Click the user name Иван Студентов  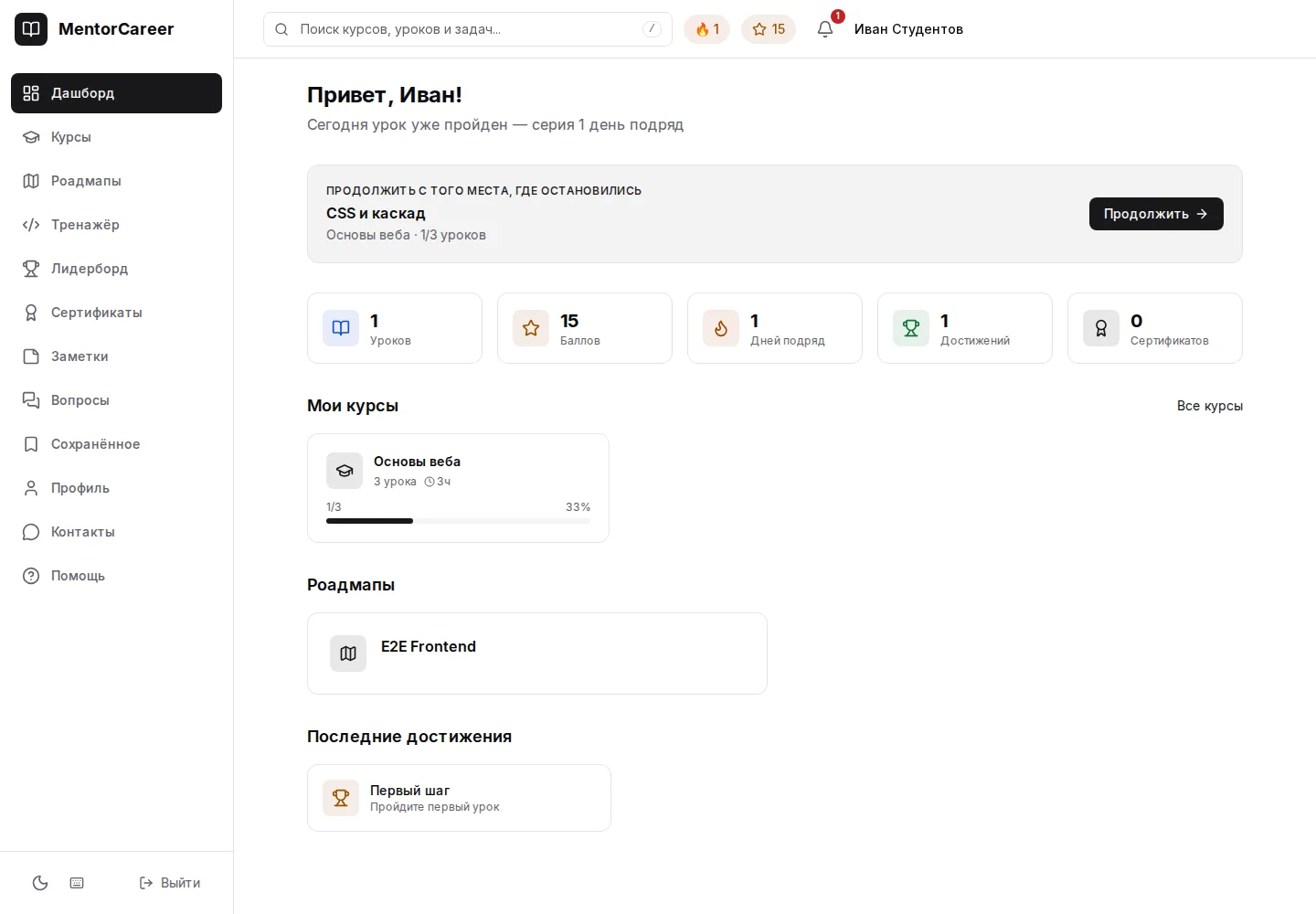pyautogui.click(x=908, y=29)
